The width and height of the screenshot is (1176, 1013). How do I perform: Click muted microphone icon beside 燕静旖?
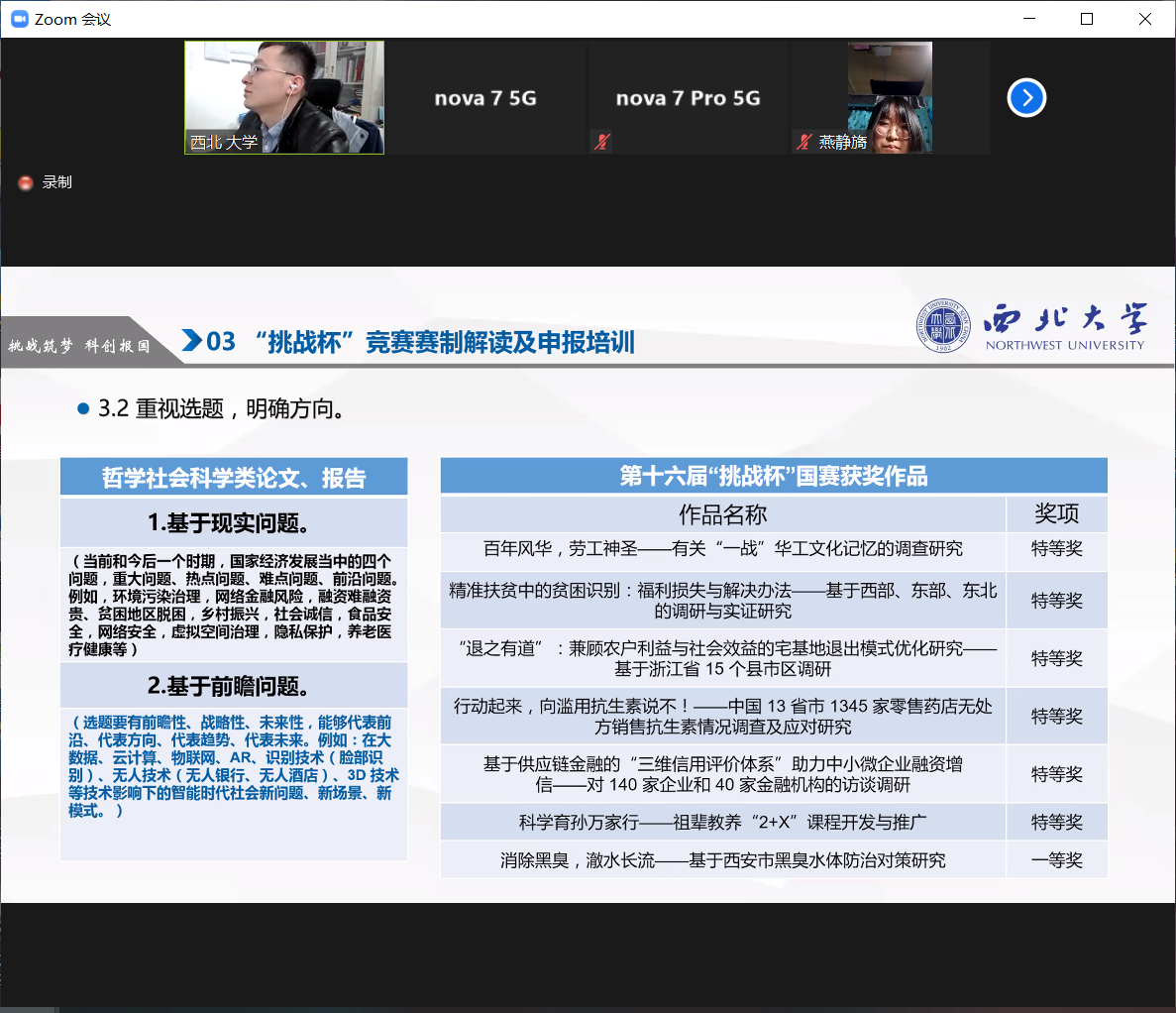(804, 142)
